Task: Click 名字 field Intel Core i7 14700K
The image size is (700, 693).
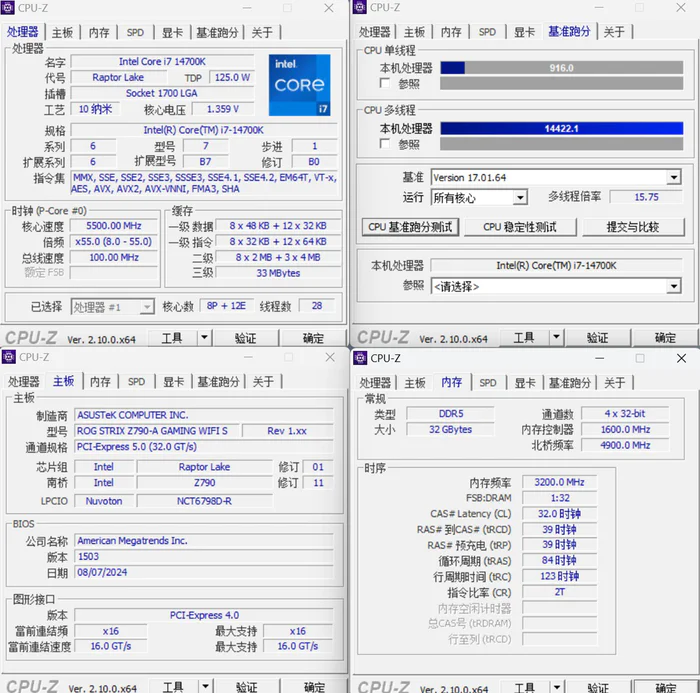Action: (x=162, y=62)
